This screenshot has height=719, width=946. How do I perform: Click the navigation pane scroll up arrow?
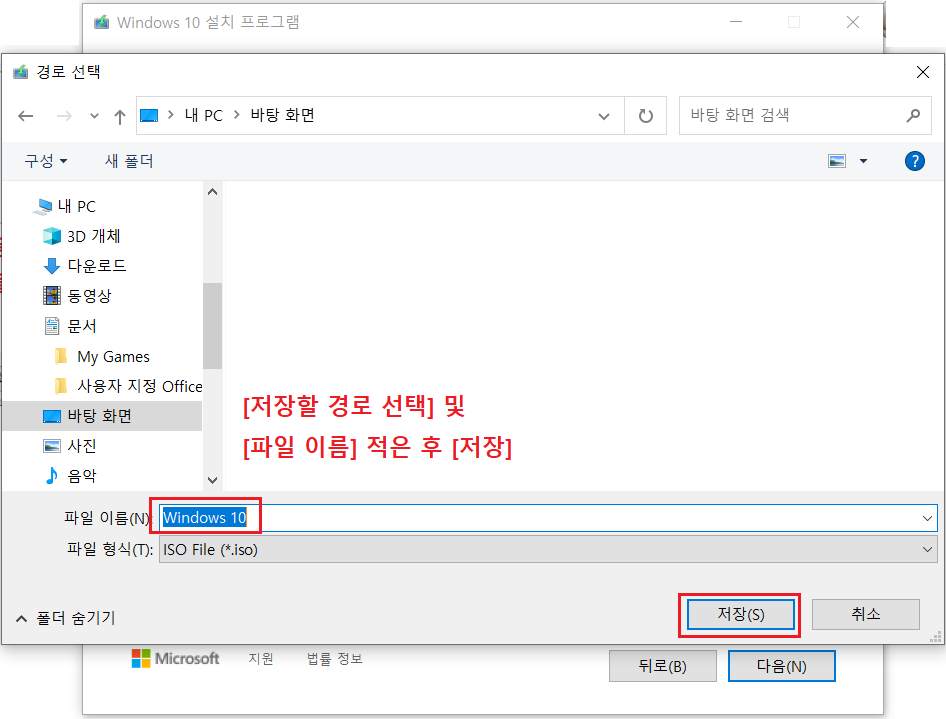tap(212, 192)
